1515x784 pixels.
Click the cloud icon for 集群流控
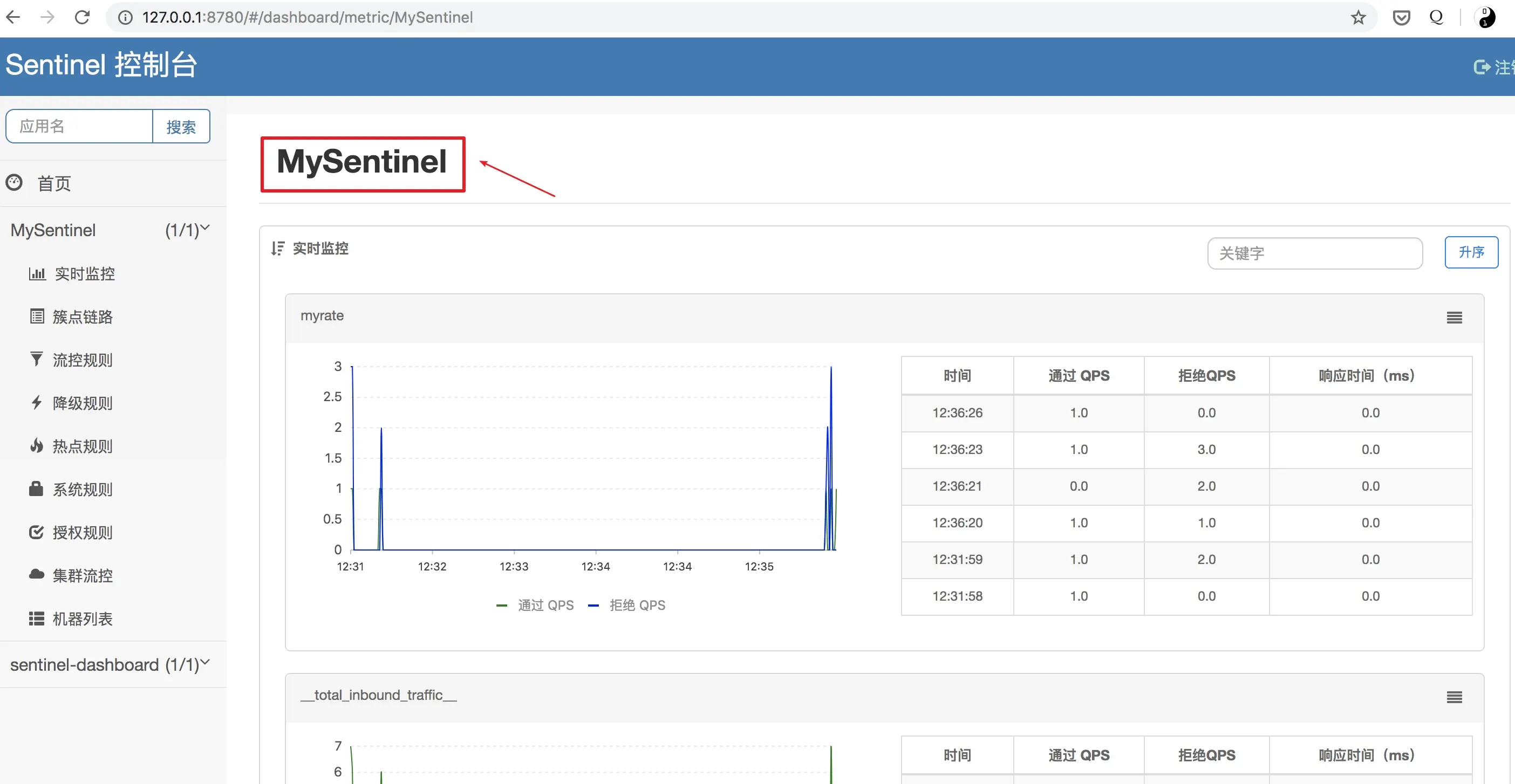click(37, 574)
